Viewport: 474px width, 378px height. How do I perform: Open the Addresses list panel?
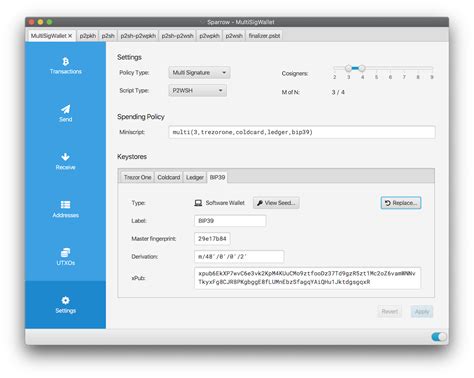66,209
